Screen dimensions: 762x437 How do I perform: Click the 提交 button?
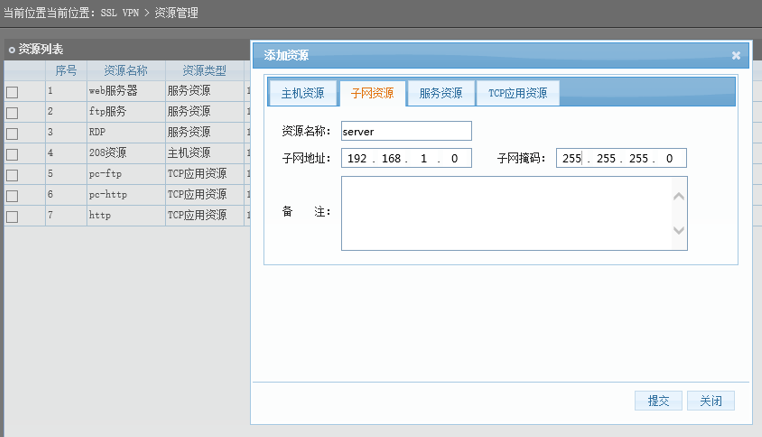pyautogui.click(x=658, y=400)
